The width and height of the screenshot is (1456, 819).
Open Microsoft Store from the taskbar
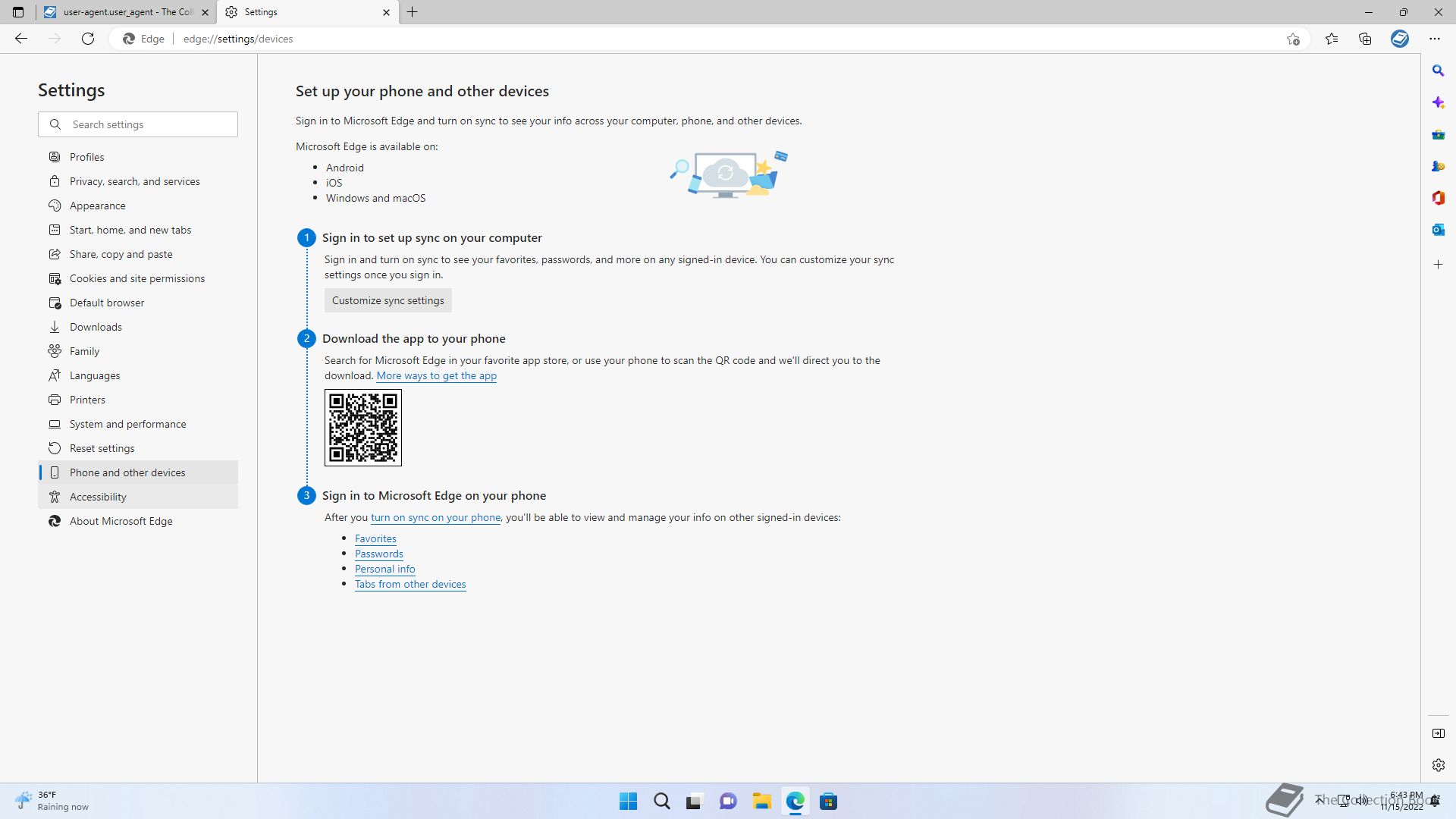pyautogui.click(x=828, y=801)
